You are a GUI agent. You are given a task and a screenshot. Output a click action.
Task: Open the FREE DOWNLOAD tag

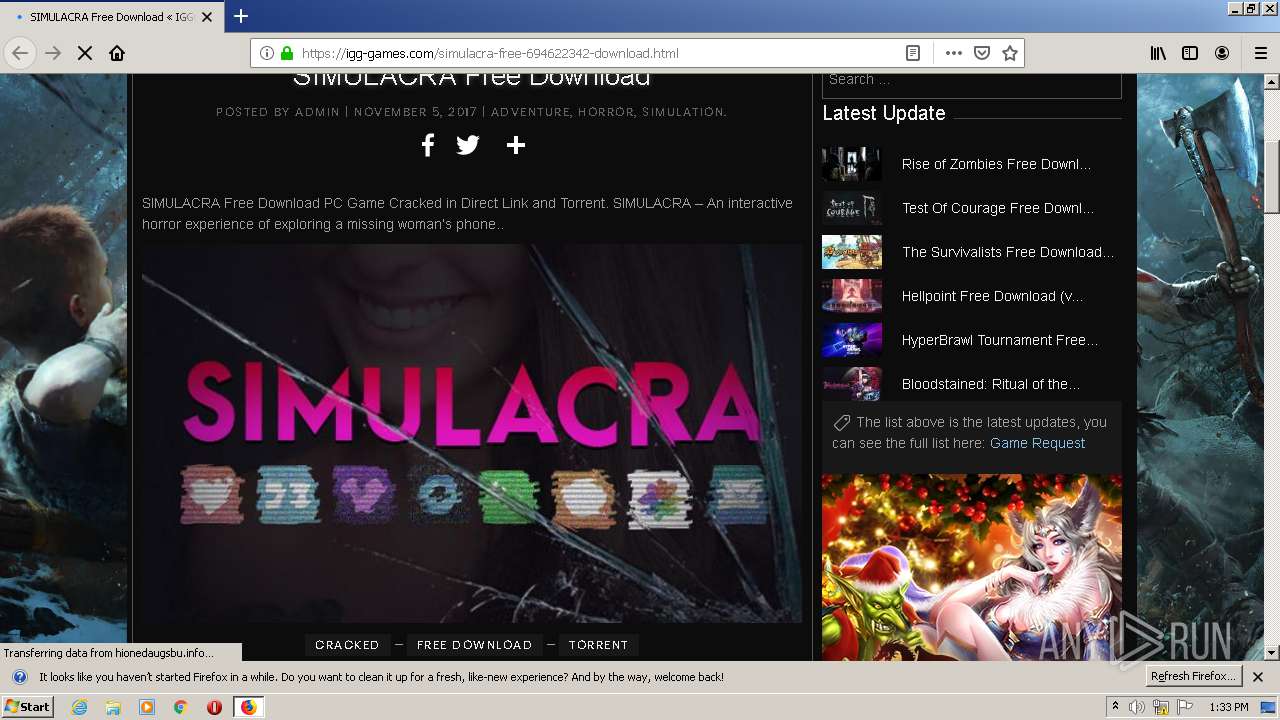point(474,645)
